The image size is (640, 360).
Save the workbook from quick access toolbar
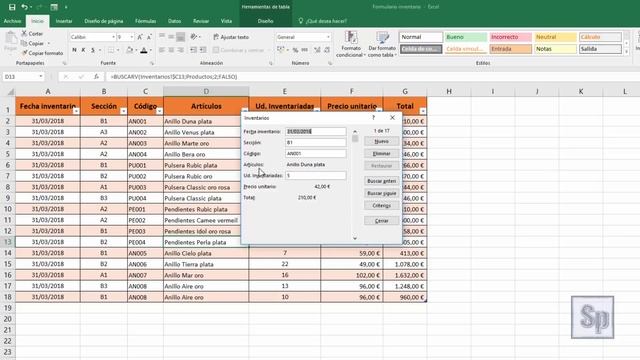[12, 7]
